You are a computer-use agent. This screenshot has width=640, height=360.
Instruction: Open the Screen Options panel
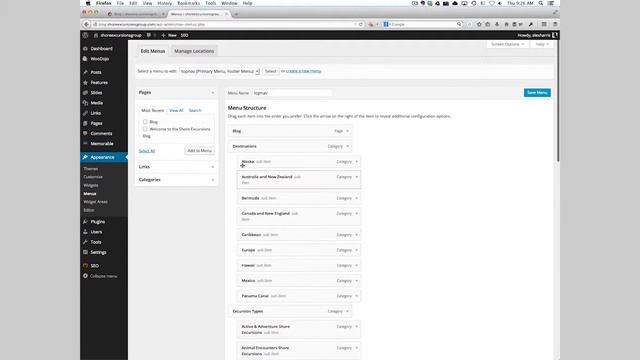tap(507, 44)
